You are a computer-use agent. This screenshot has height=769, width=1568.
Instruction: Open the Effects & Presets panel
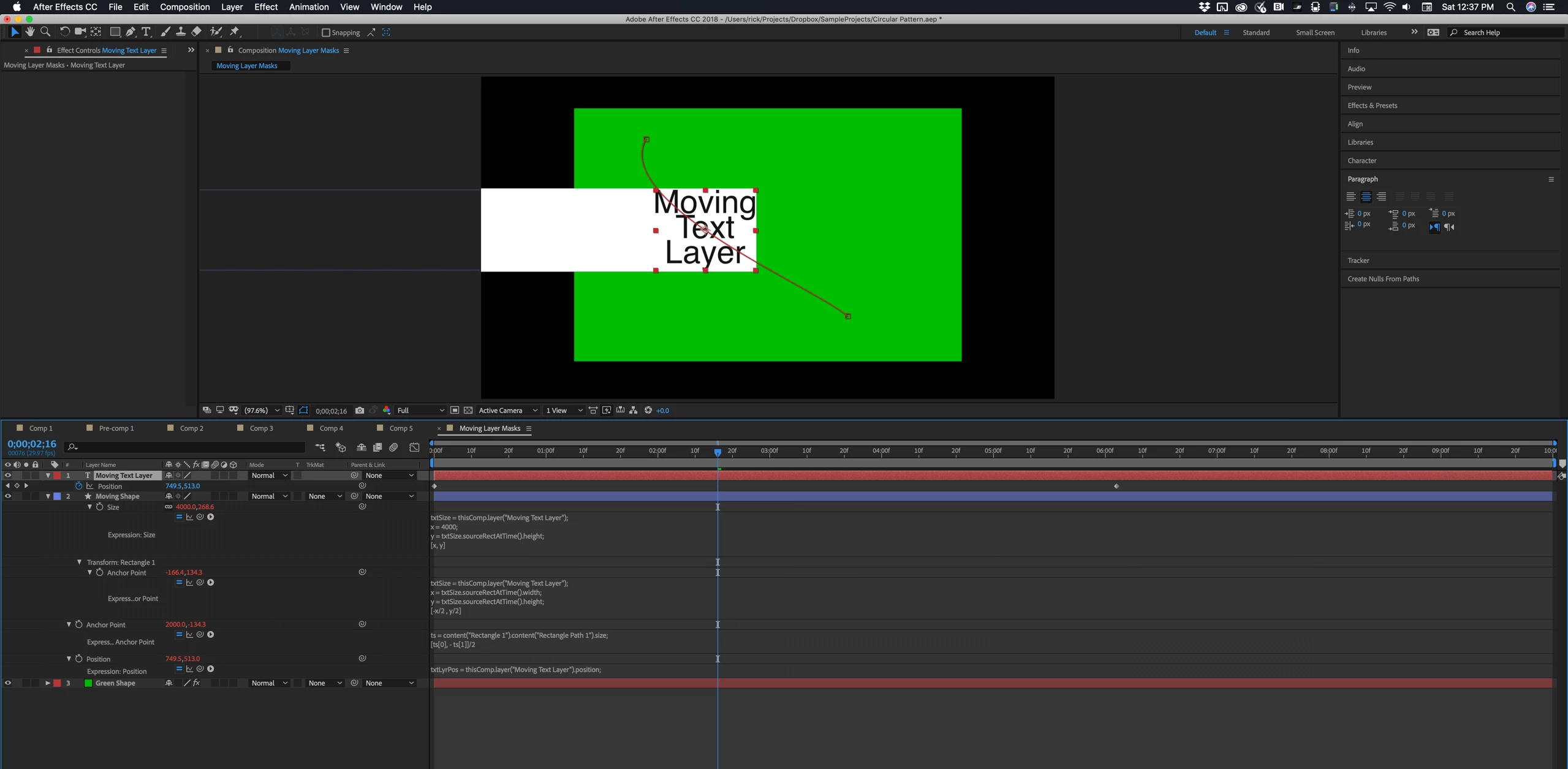[1372, 105]
